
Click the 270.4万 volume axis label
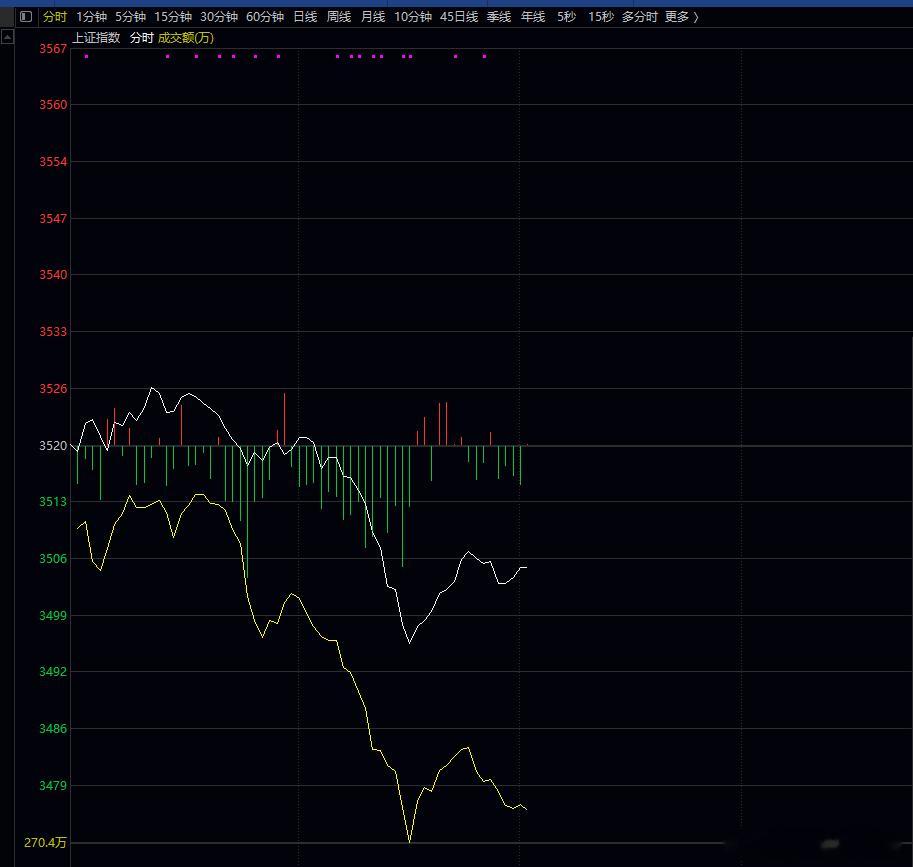[x=45, y=843]
